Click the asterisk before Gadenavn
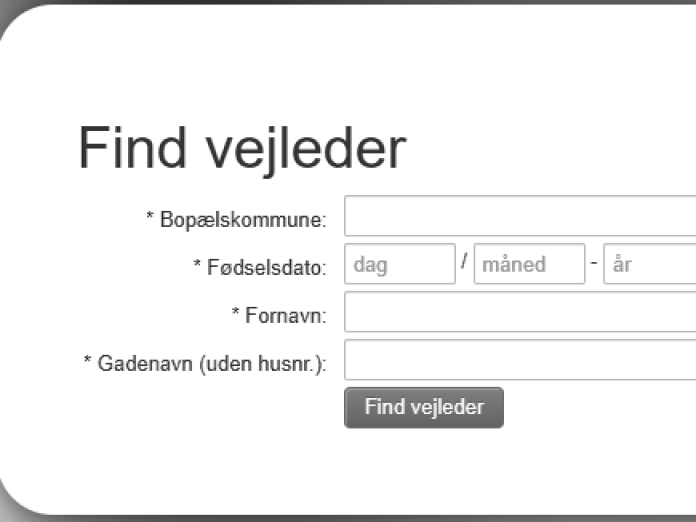This screenshot has width=696, height=522. [88, 362]
